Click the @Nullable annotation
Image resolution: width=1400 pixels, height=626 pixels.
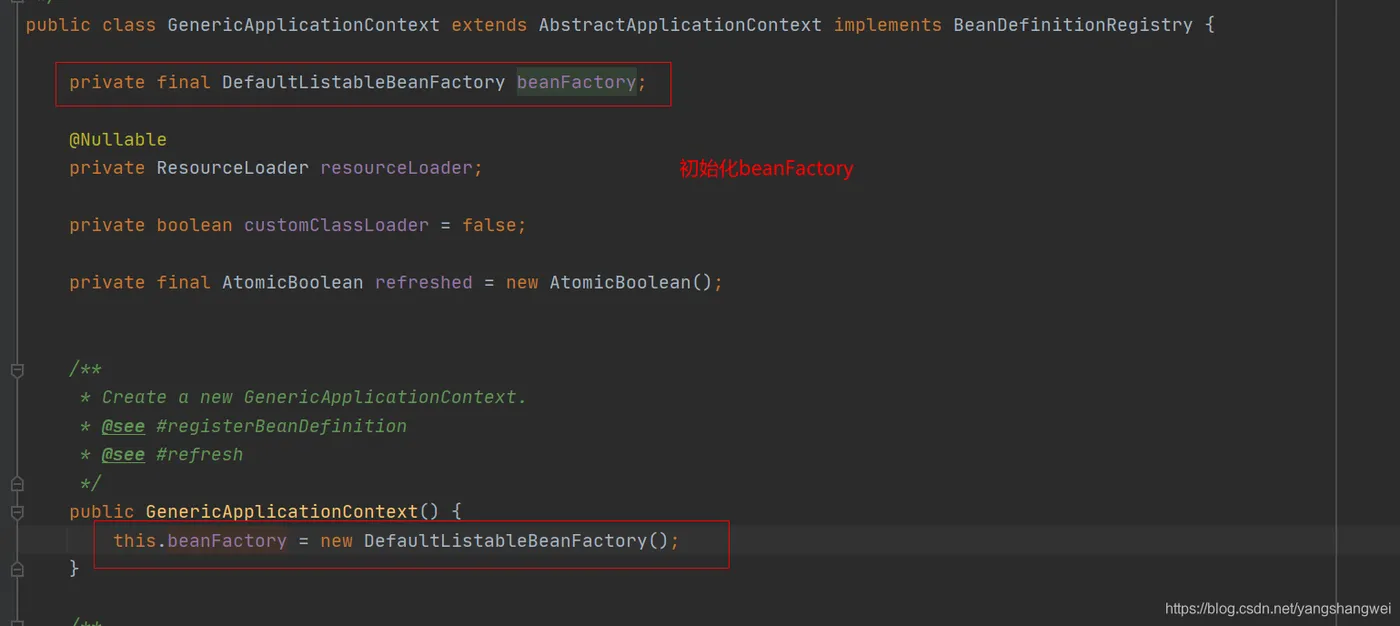point(118,139)
